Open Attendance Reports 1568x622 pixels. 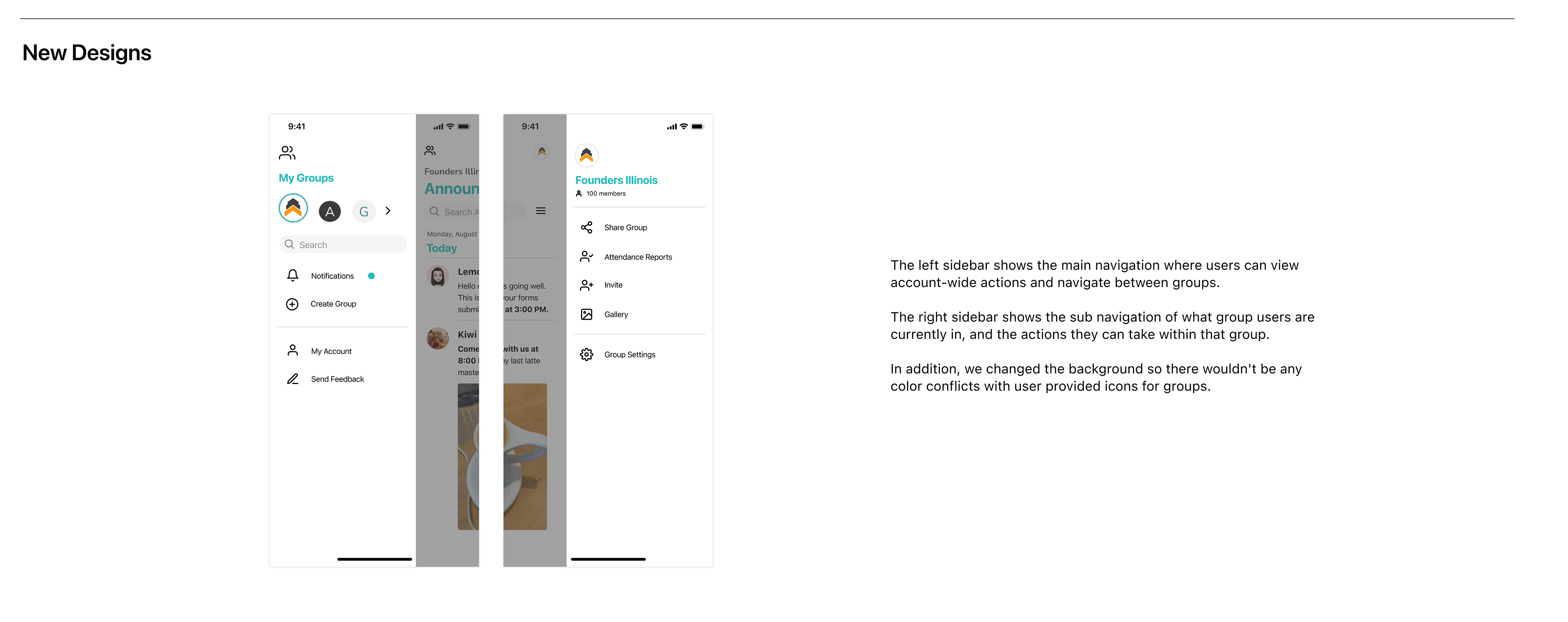(x=639, y=258)
